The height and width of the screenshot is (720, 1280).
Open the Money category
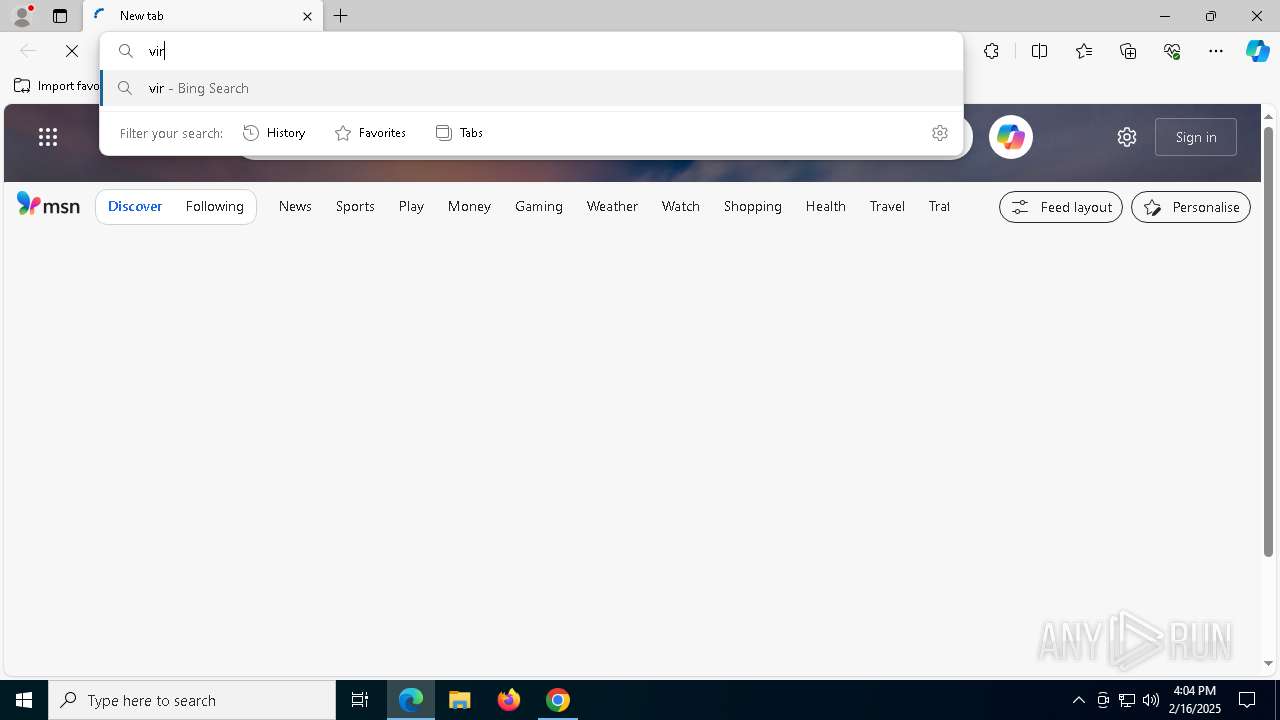point(469,206)
